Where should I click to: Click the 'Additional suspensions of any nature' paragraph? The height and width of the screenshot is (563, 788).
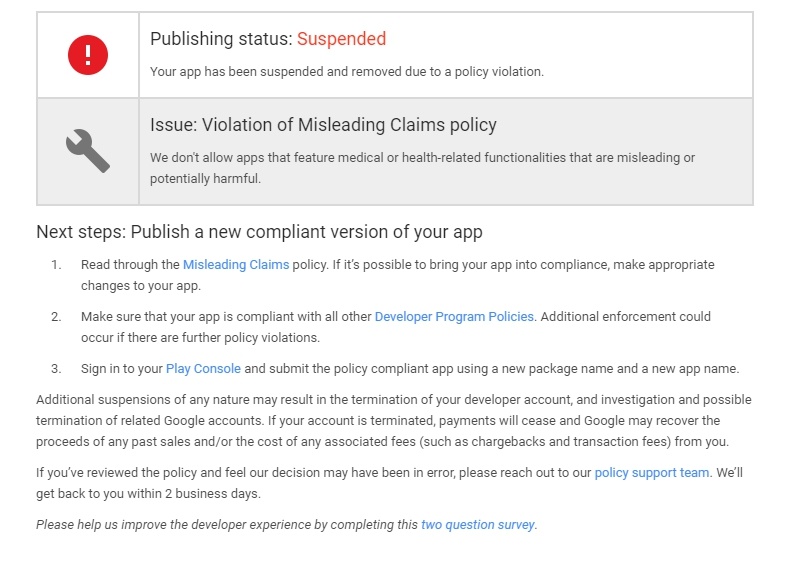pyautogui.click(x=393, y=421)
